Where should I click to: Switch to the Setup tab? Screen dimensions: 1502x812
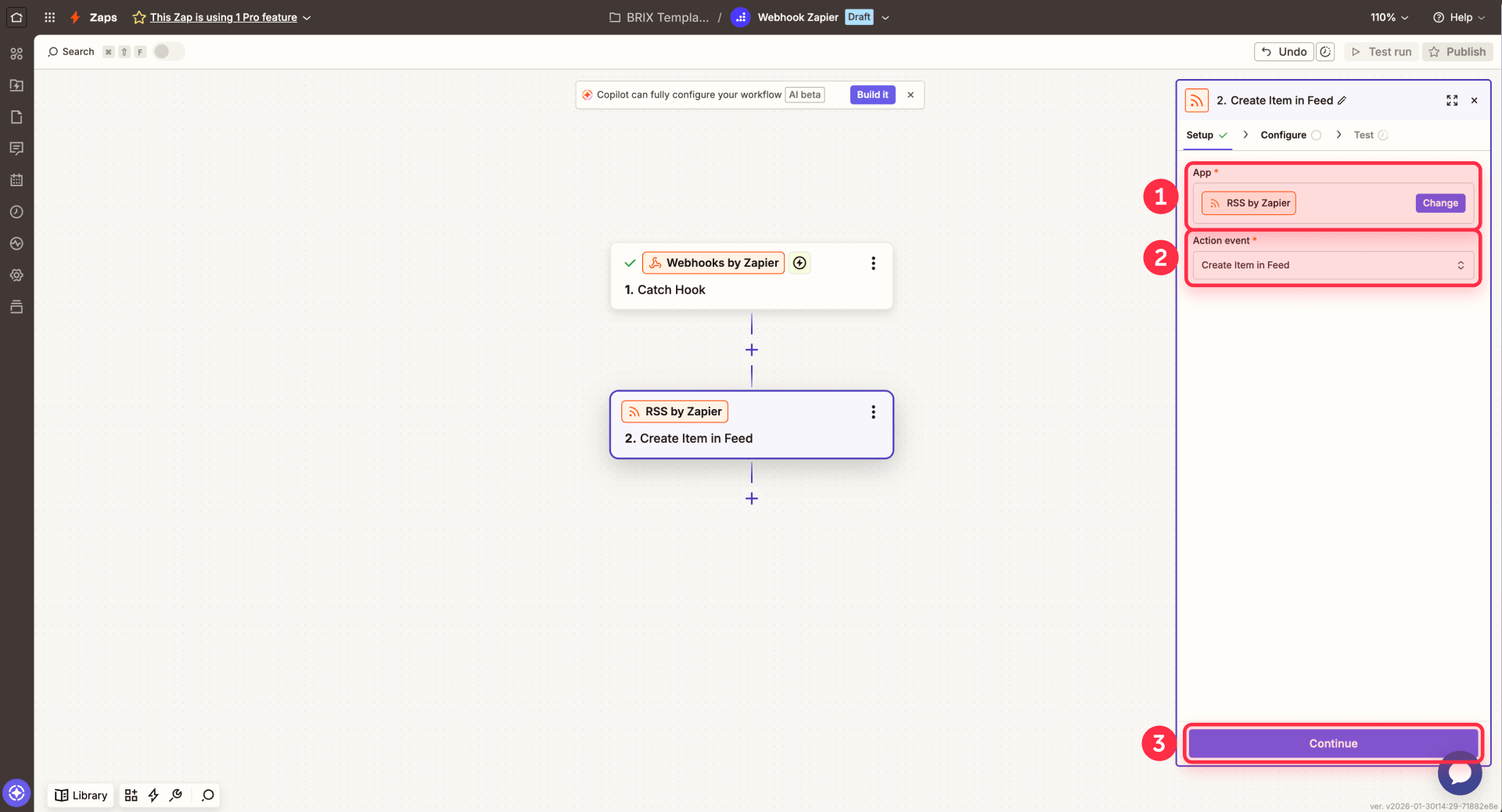click(x=1206, y=135)
